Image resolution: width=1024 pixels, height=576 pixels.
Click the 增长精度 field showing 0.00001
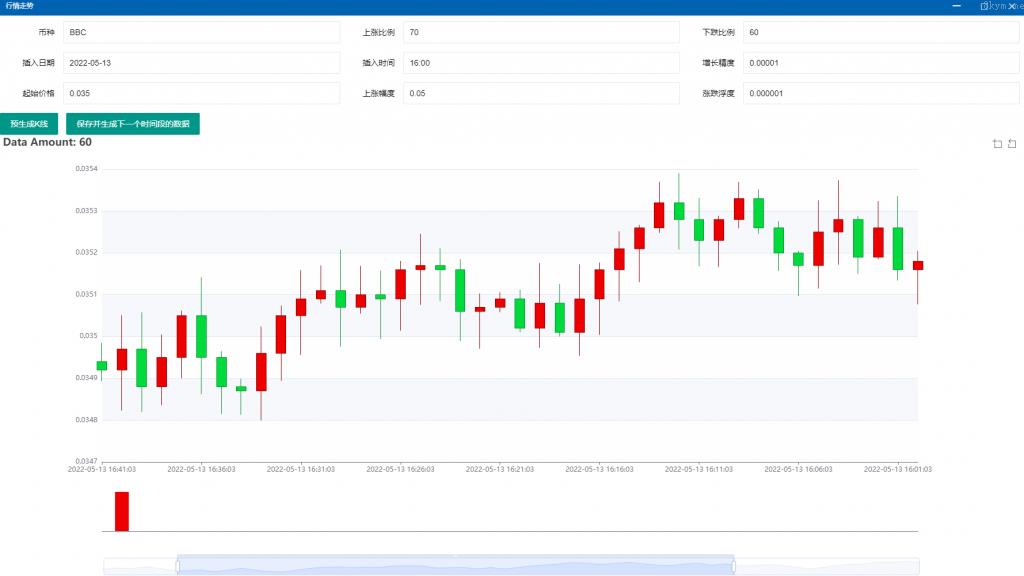click(880, 63)
